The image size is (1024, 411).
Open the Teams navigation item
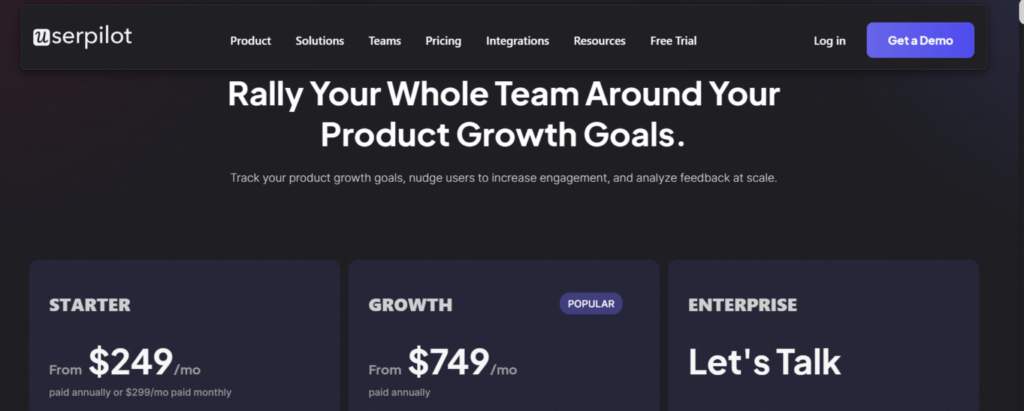[x=385, y=41]
